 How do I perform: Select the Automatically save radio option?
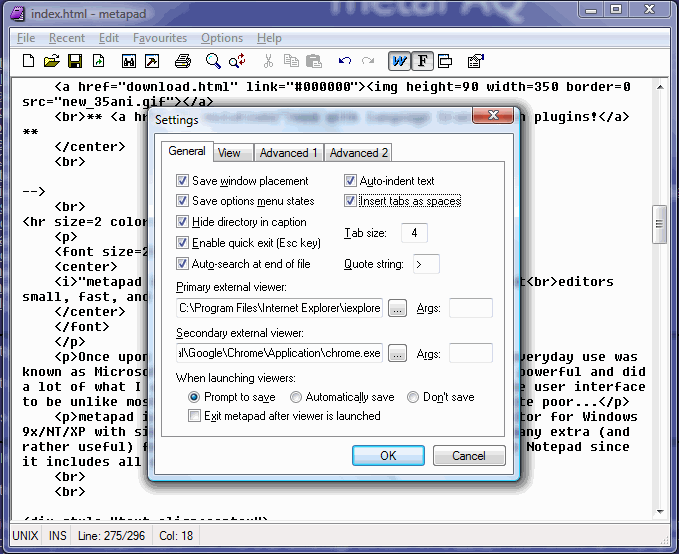pyautogui.click(x=296, y=397)
